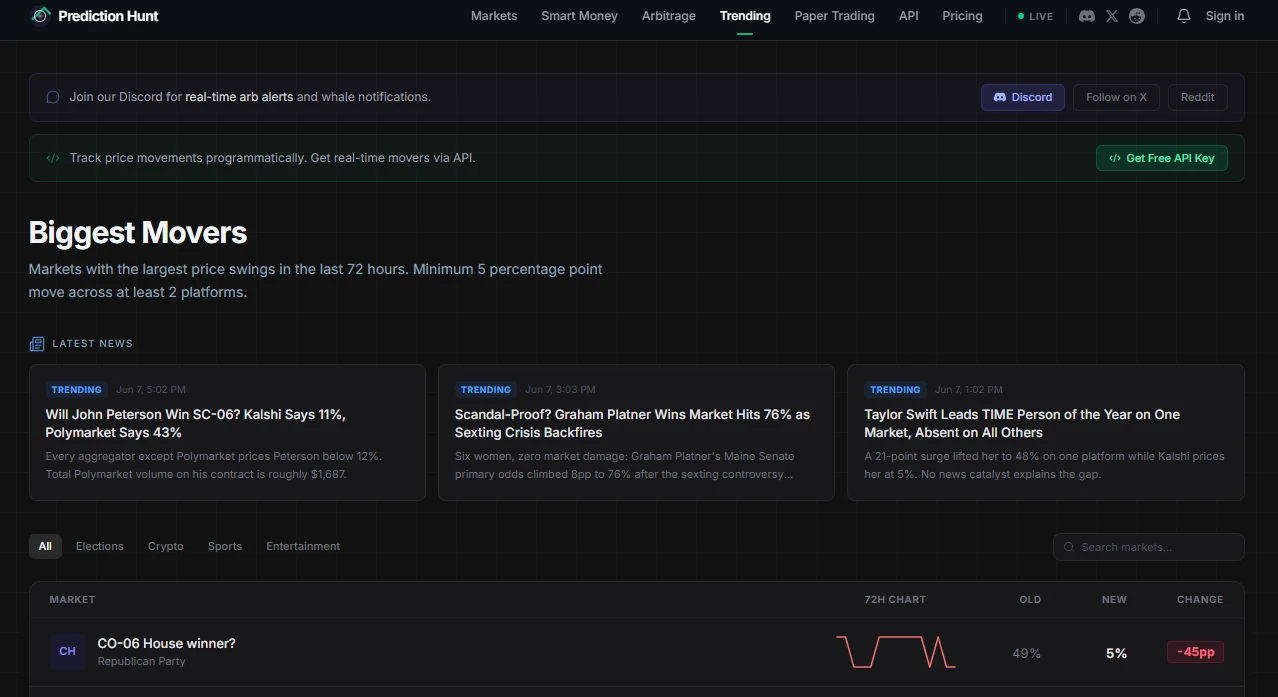This screenshot has width=1278, height=697.
Task: Click the code brackets icon in API banner
Action: click(53, 158)
